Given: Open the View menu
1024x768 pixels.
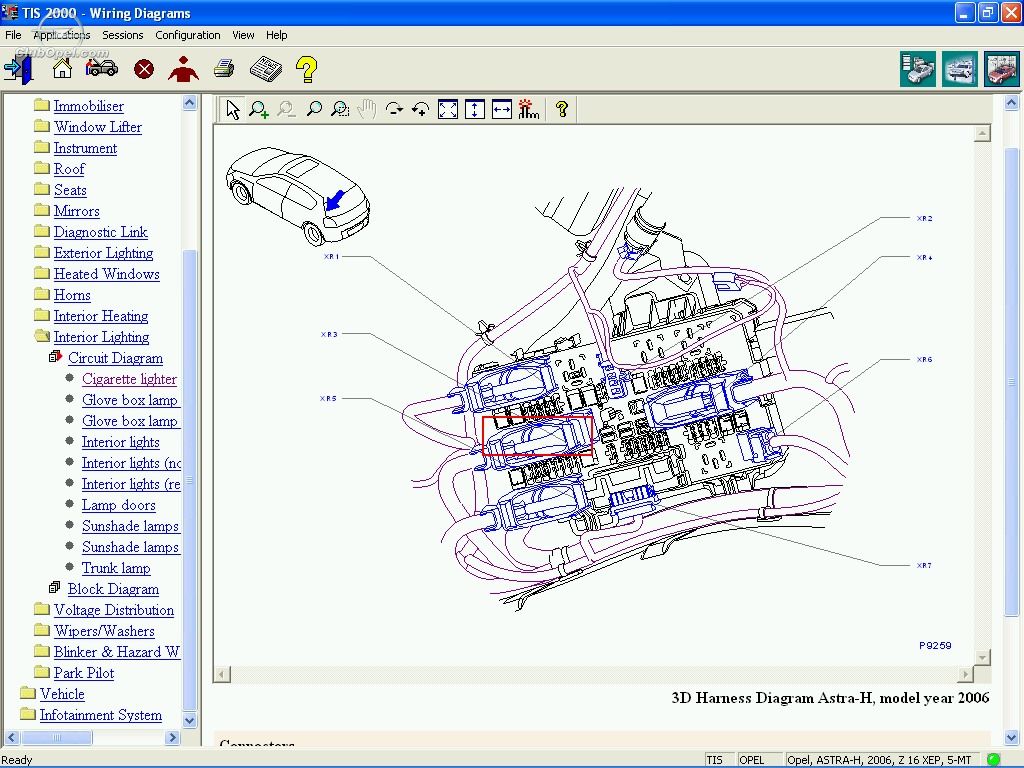Looking at the screenshot, I should point(243,35).
